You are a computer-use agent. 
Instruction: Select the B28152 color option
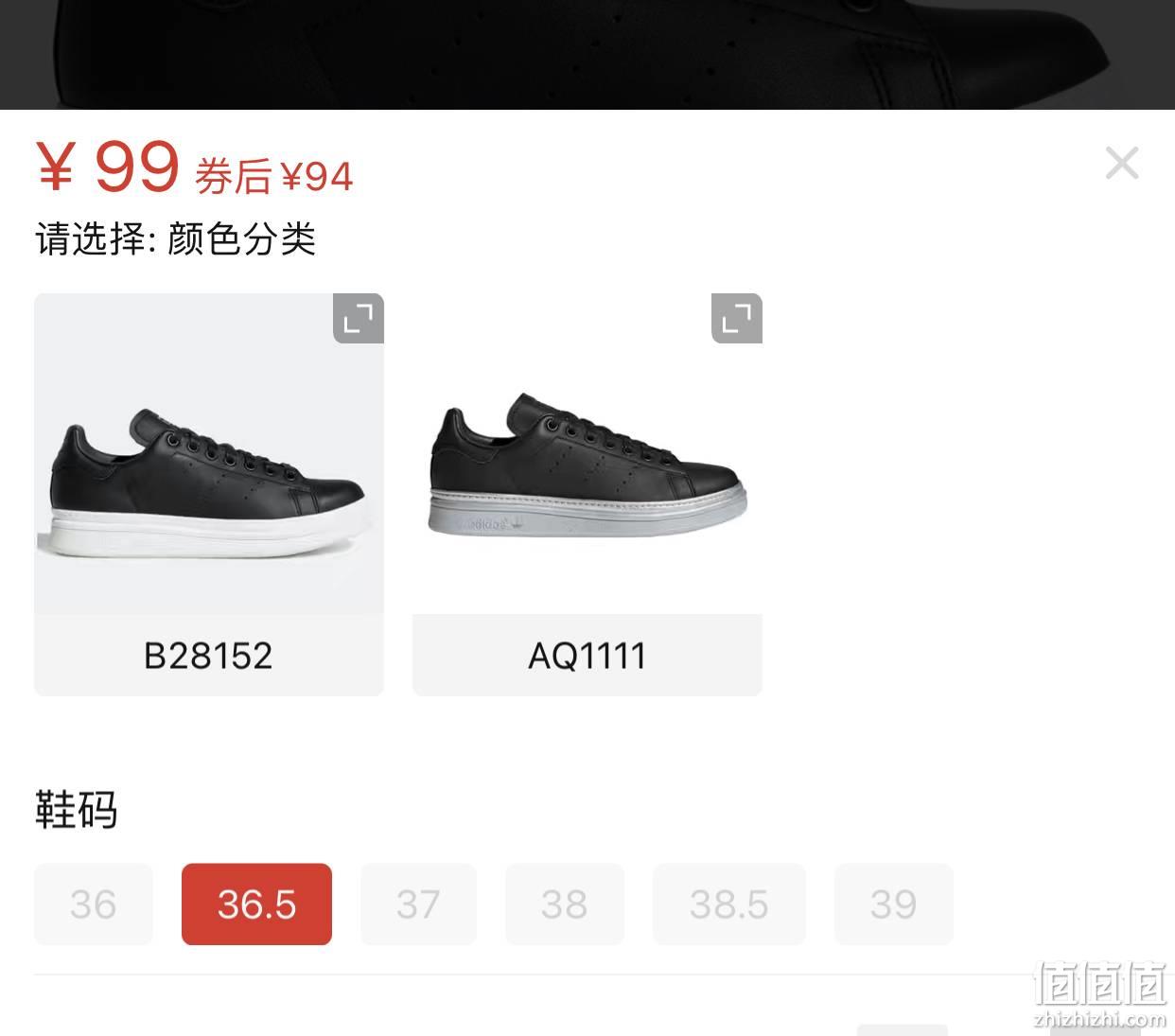(x=209, y=656)
